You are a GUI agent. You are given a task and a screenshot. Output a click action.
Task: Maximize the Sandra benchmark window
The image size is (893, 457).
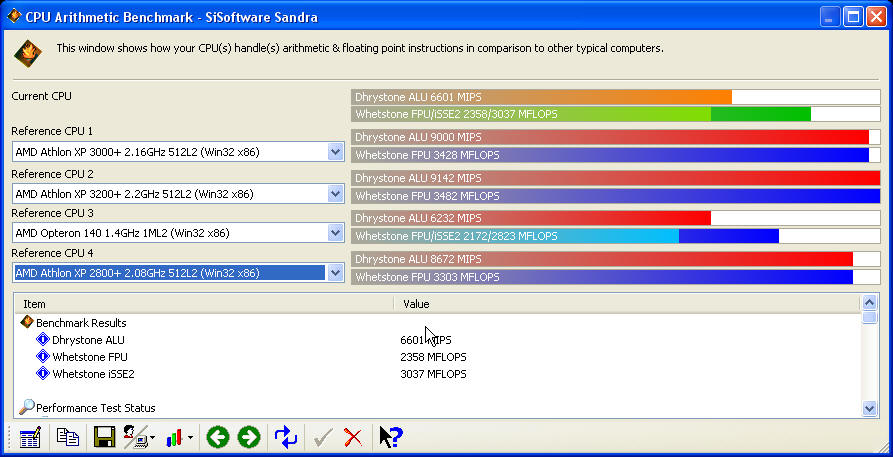[854, 17]
